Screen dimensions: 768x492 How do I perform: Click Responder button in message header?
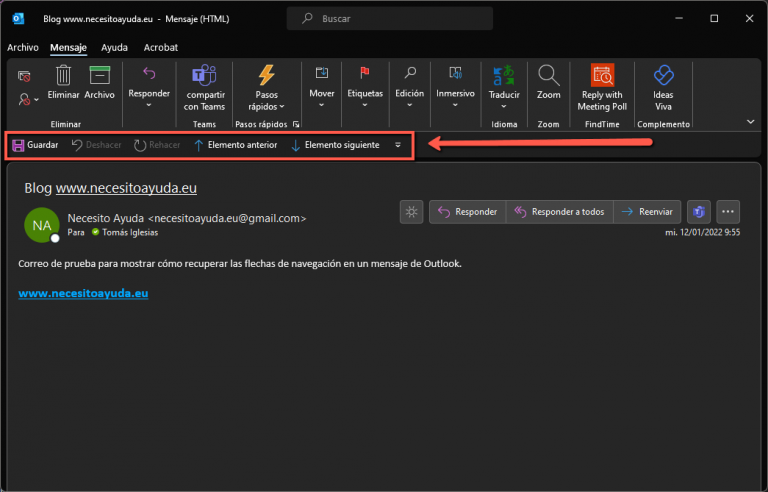coord(467,212)
